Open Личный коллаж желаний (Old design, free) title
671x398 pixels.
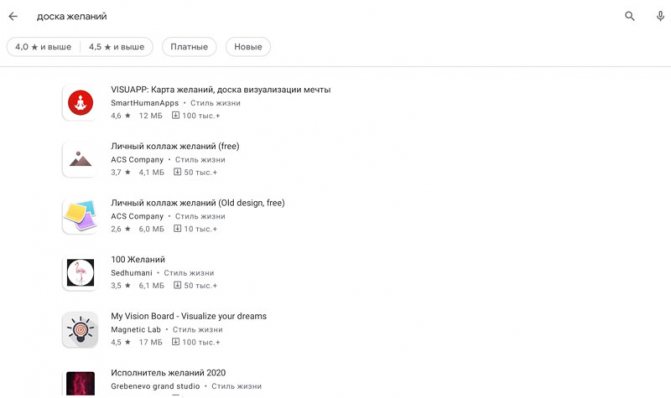coord(198,203)
